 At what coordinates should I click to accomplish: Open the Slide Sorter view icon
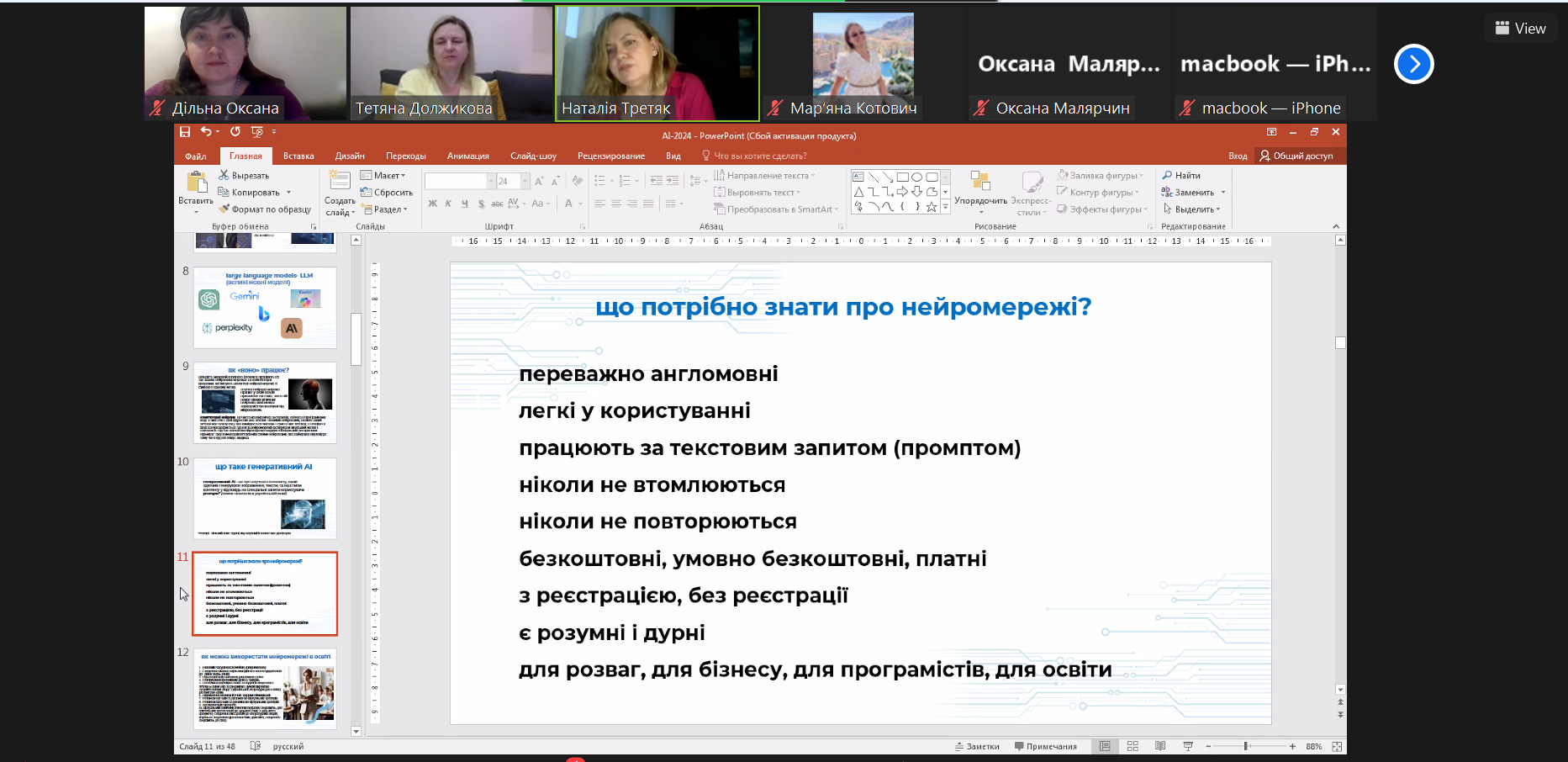tap(1132, 746)
